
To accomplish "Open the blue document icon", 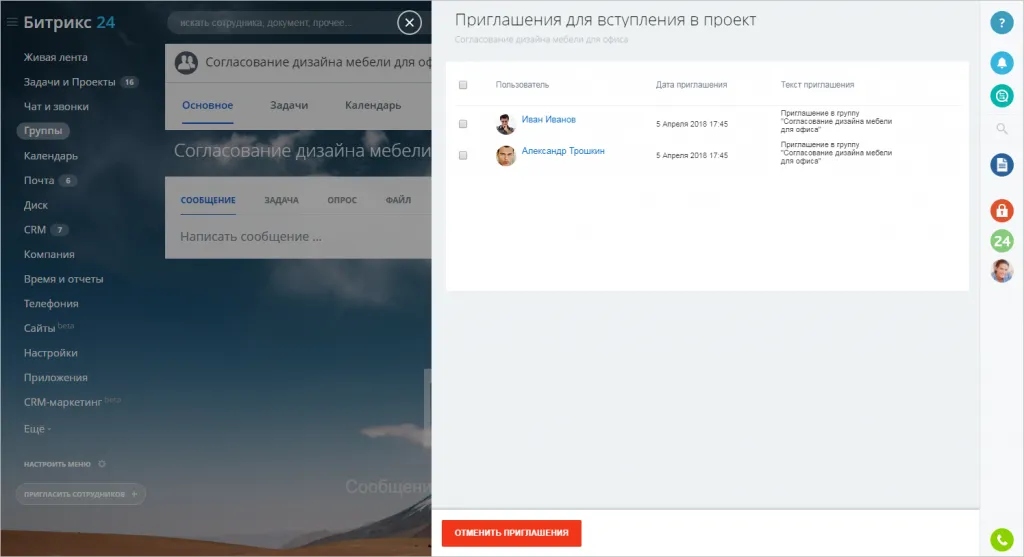I will pyautogui.click(x=1001, y=165).
